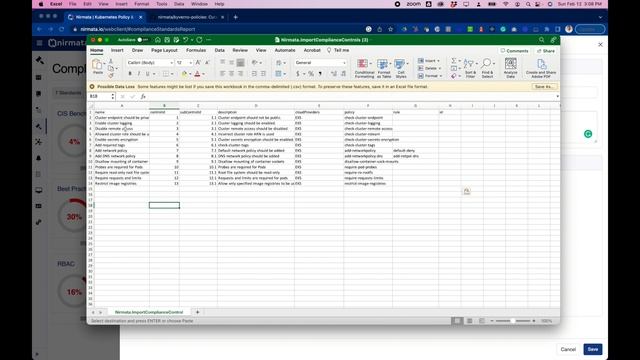Open the Data ribbon tab

click(220, 50)
